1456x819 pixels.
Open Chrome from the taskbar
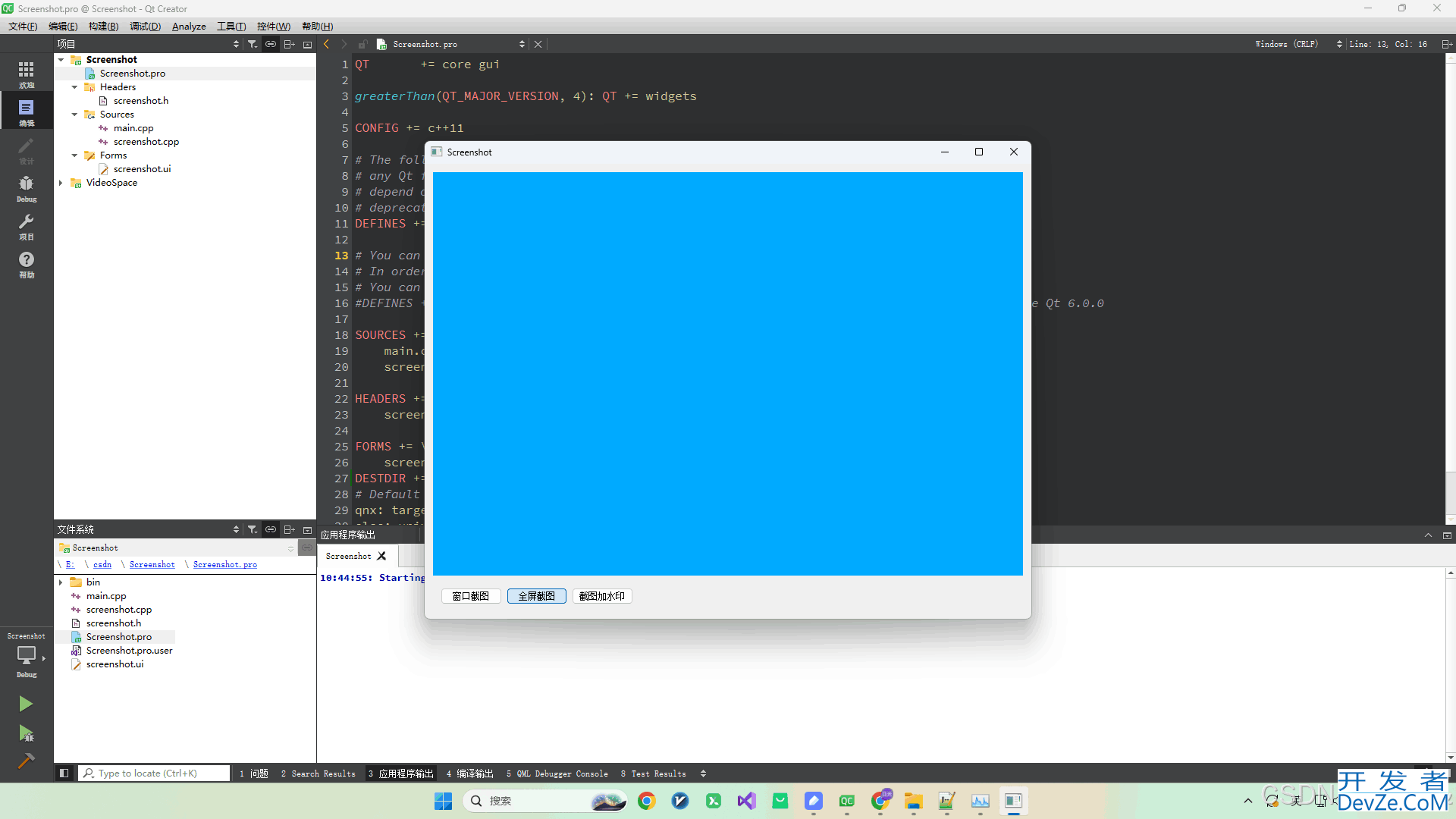pyautogui.click(x=647, y=801)
